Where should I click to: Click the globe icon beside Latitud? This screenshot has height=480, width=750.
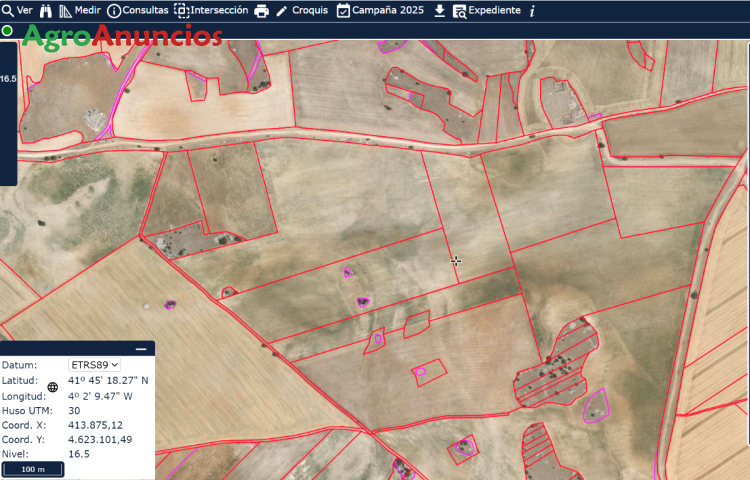53,387
